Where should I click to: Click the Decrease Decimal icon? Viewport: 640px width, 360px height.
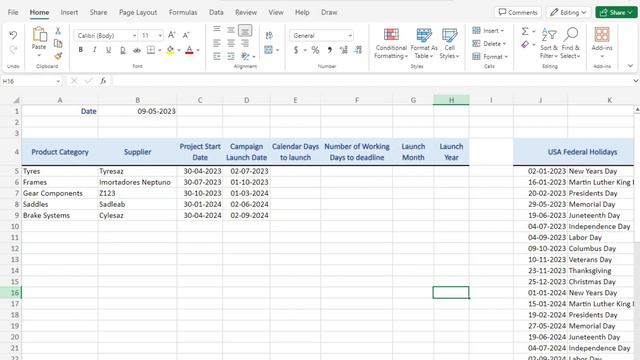(x=358, y=50)
